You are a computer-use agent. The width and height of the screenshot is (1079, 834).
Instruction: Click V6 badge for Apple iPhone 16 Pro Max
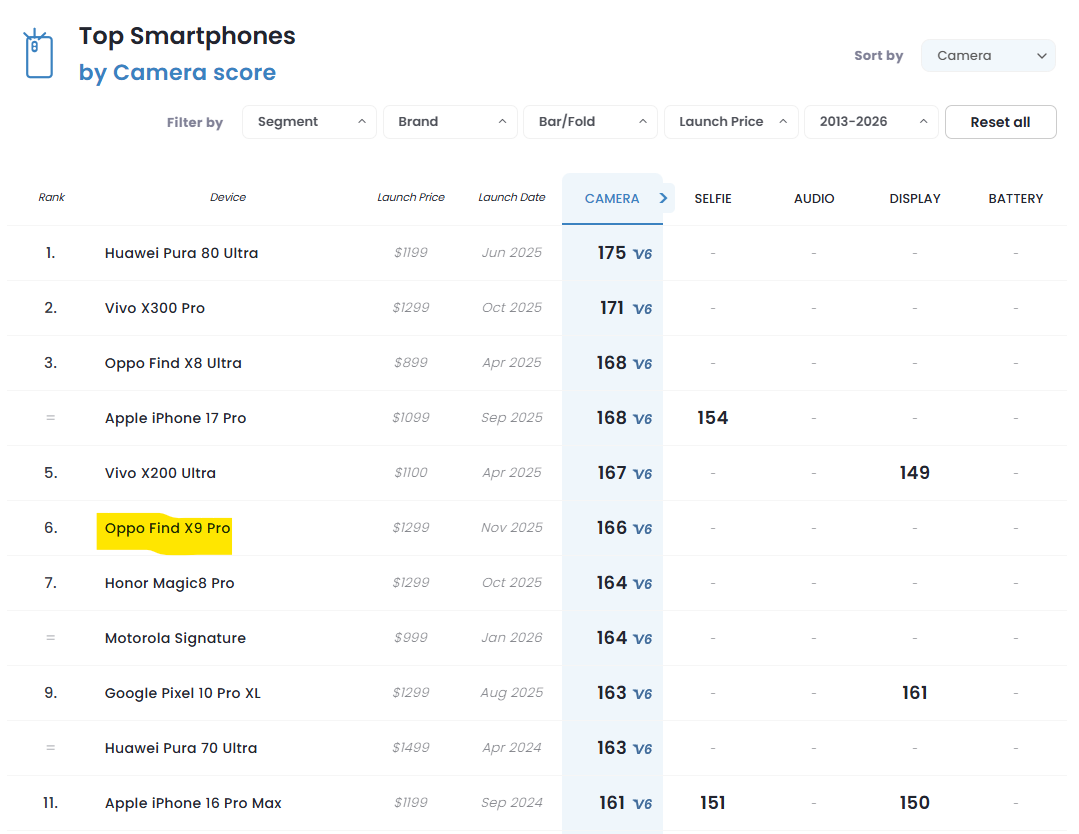point(642,804)
